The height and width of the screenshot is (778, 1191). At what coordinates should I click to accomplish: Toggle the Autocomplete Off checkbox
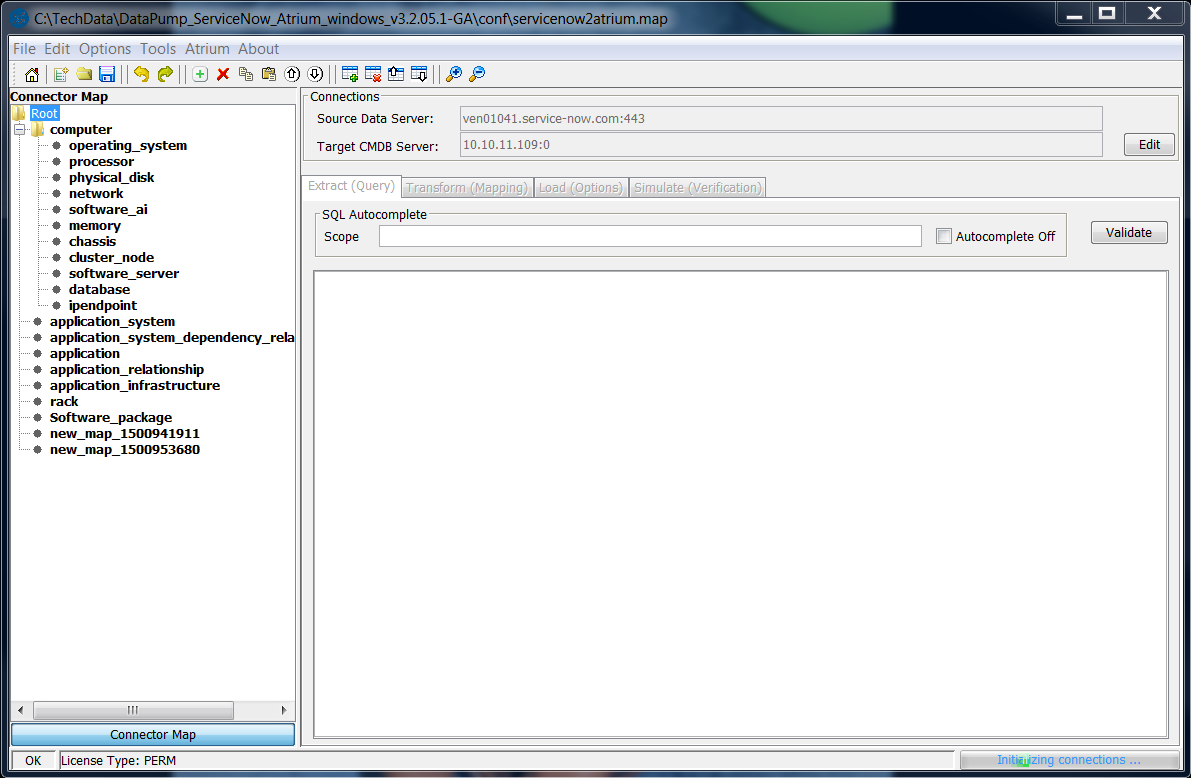(943, 236)
